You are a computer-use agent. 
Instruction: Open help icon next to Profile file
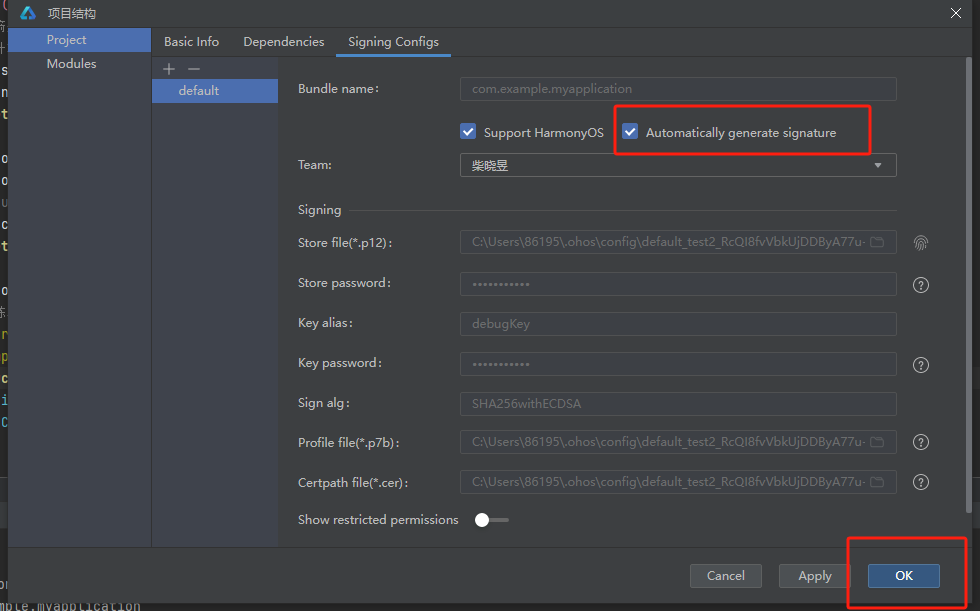pos(921,442)
